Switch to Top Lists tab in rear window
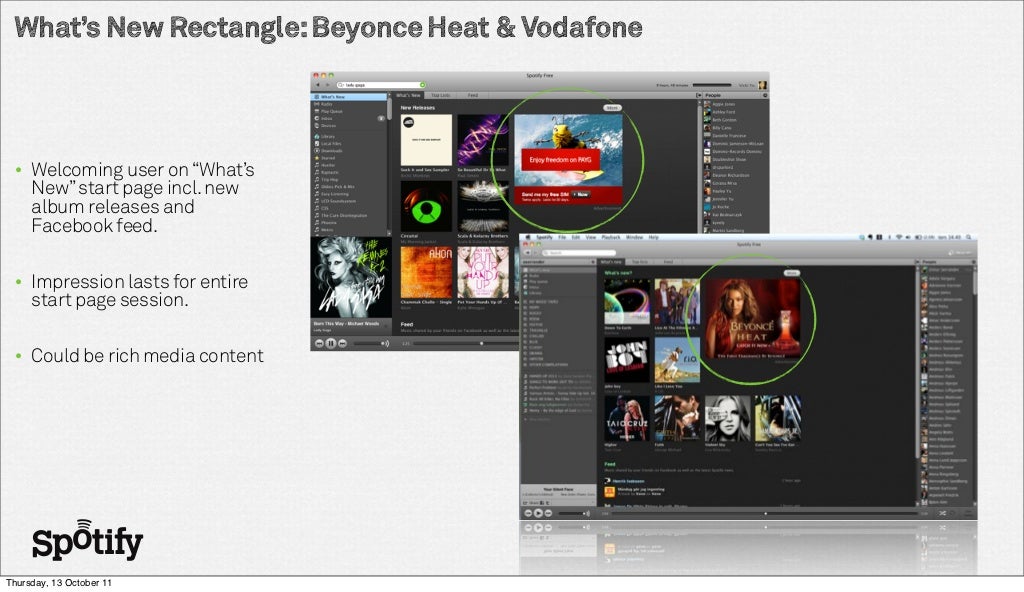 click(x=441, y=95)
